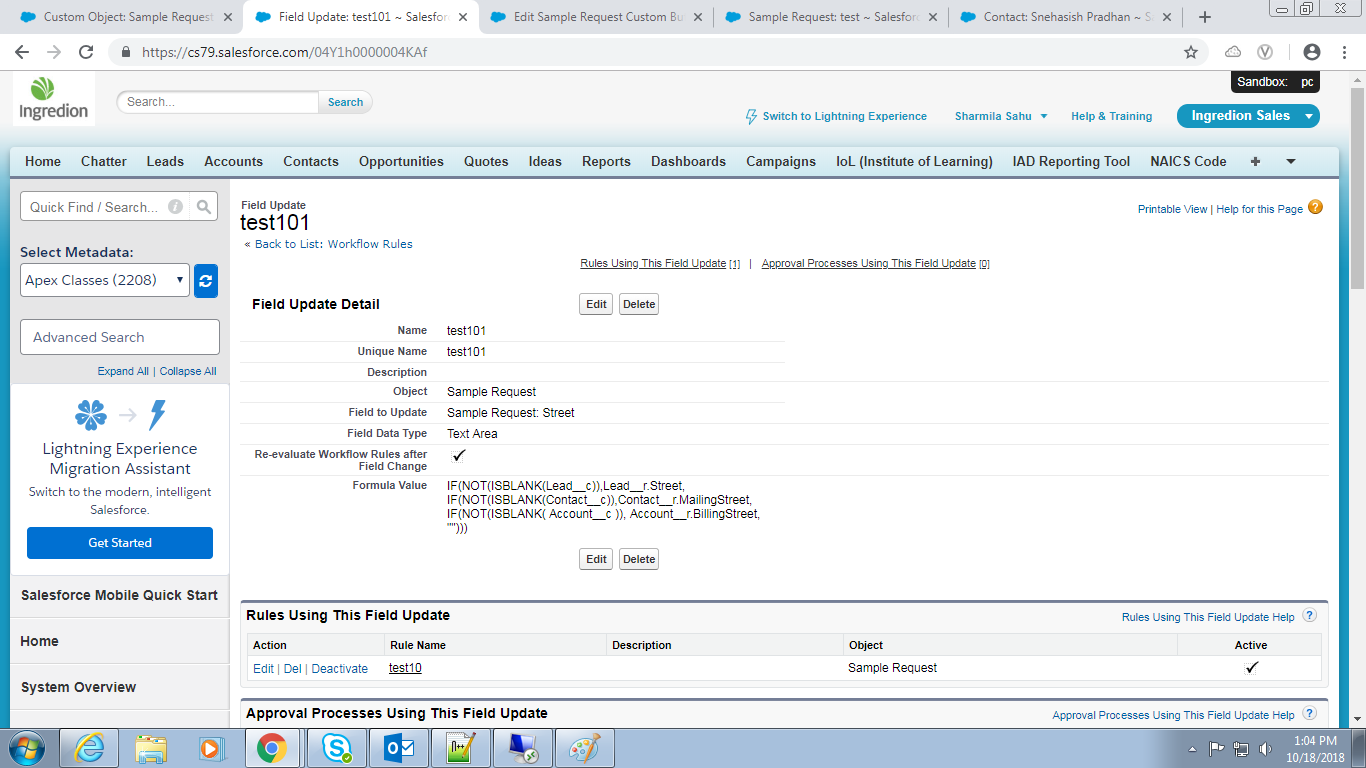Open Paint from the taskbar
Image resolution: width=1366 pixels, height=768 pixels.
[x=585, y=748]
